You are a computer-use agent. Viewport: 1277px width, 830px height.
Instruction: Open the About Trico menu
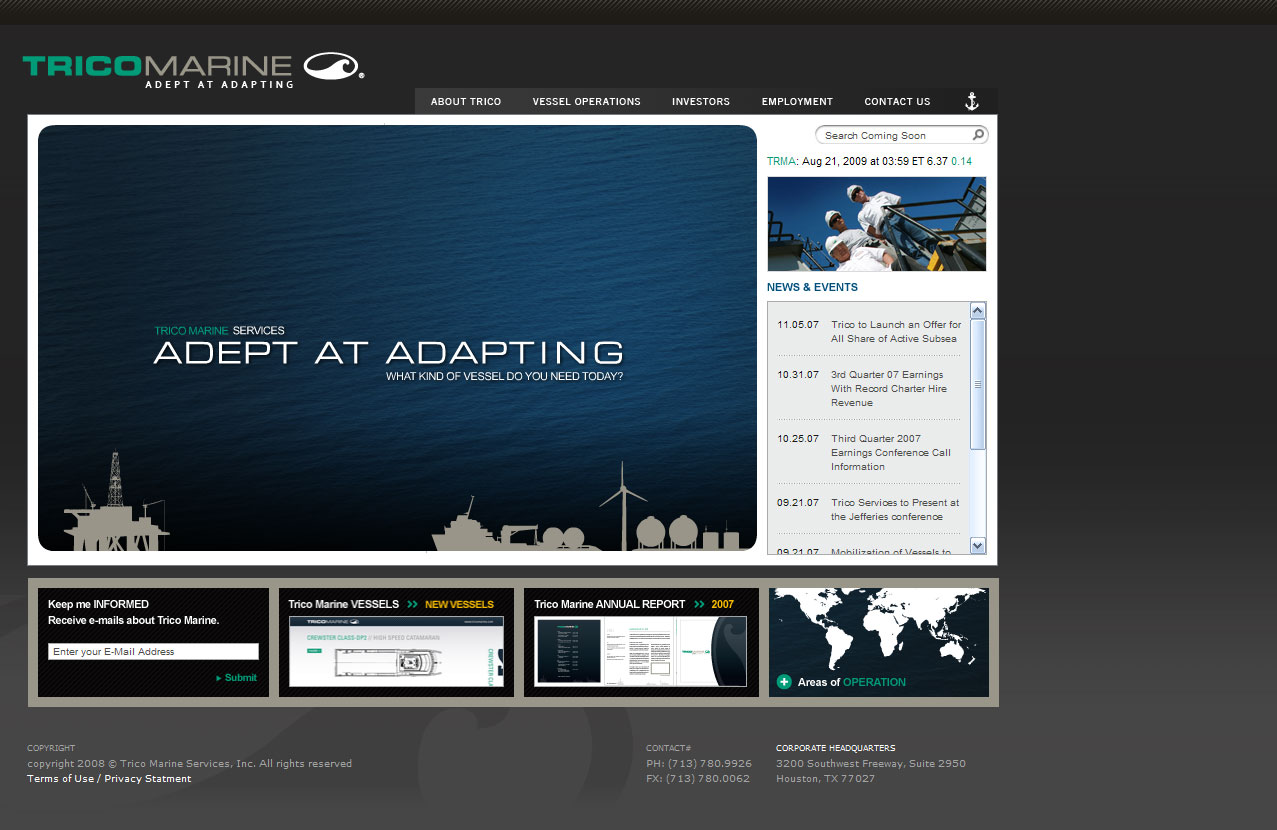click(x=466, y=101)
